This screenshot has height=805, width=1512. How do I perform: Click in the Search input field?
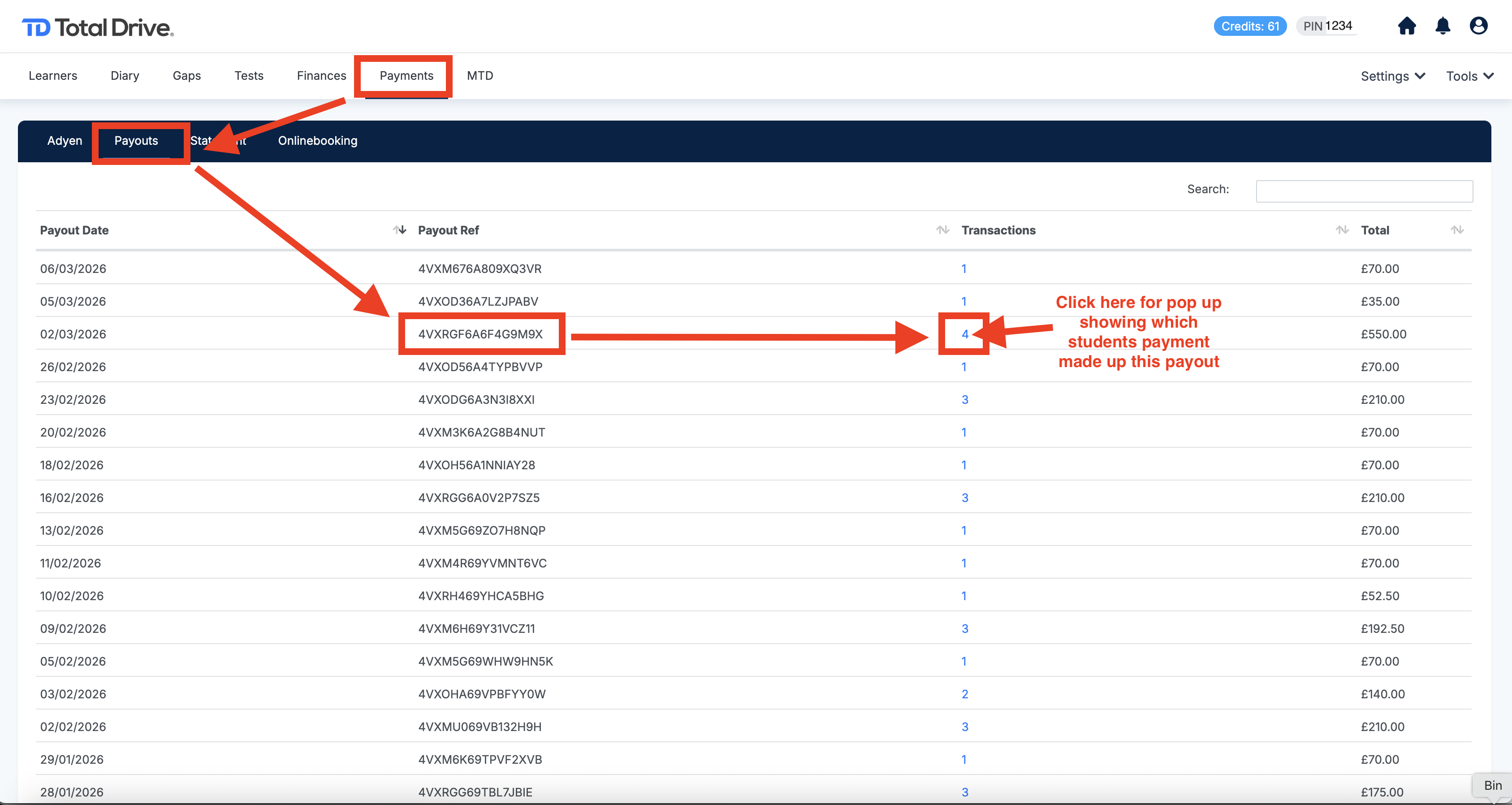coord(1364,191)
